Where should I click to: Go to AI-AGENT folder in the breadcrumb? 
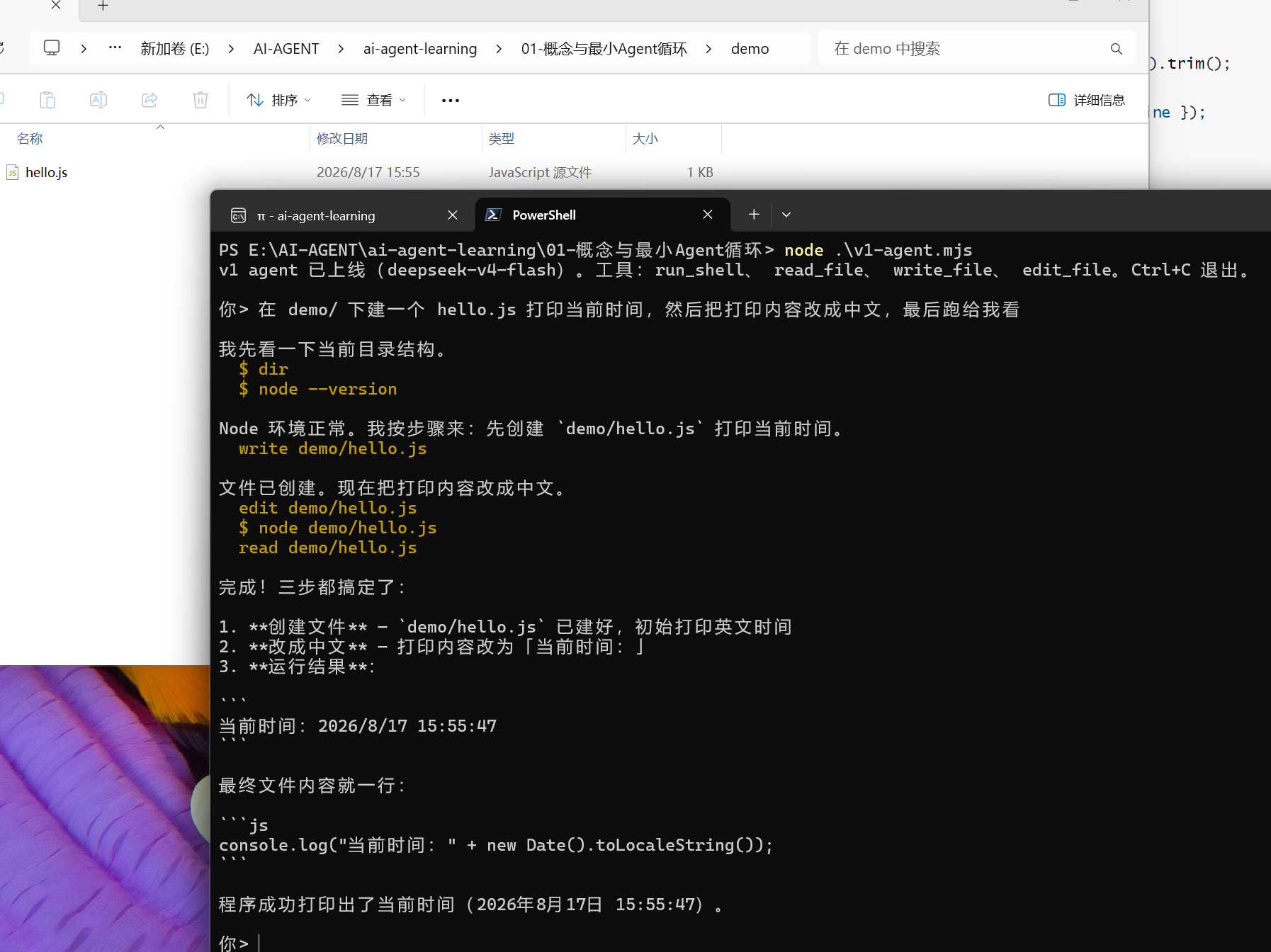(286, 49)
